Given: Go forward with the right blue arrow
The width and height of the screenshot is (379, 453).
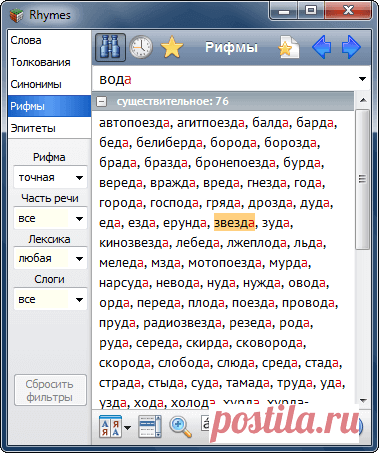Looking at the screenshot, I should 351,47.
